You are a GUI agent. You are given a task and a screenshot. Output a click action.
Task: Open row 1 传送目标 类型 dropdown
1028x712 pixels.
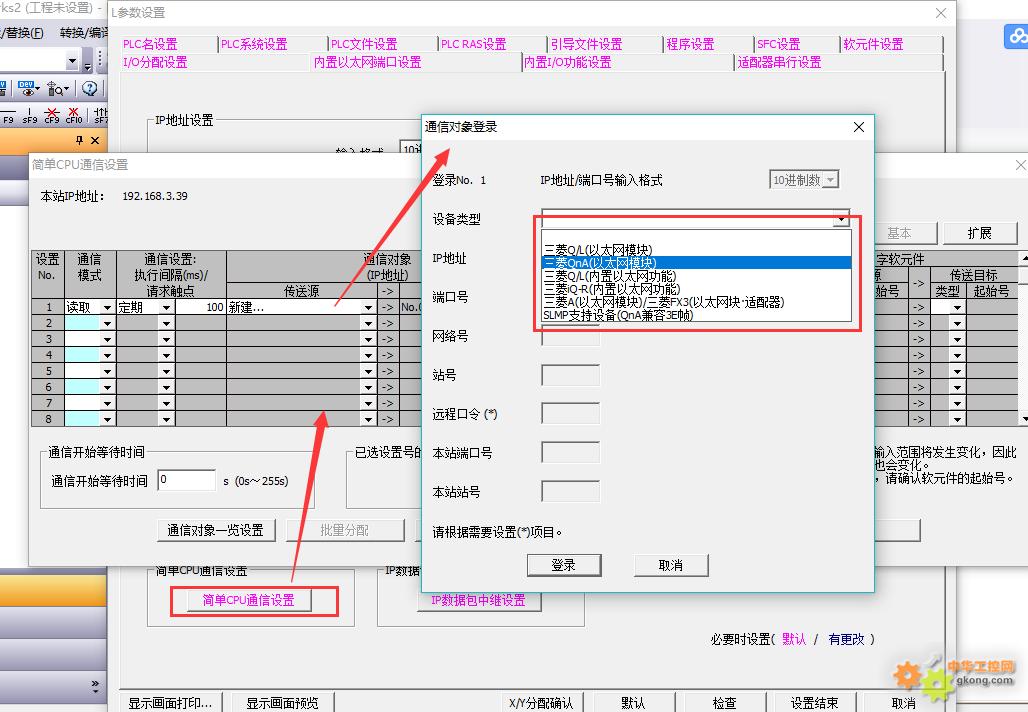957,307
